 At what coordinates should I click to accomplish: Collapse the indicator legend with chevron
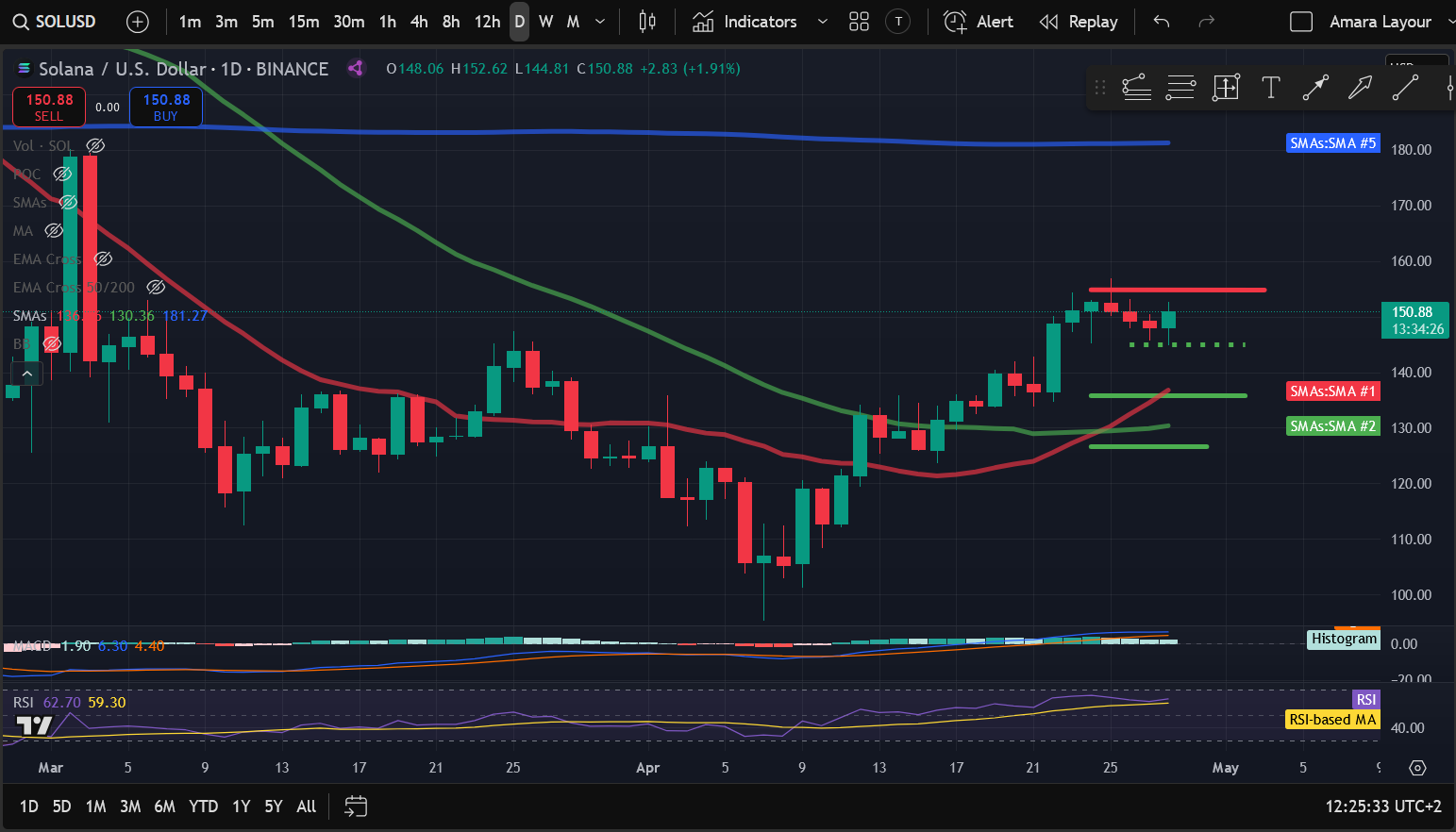coord(27,374)
